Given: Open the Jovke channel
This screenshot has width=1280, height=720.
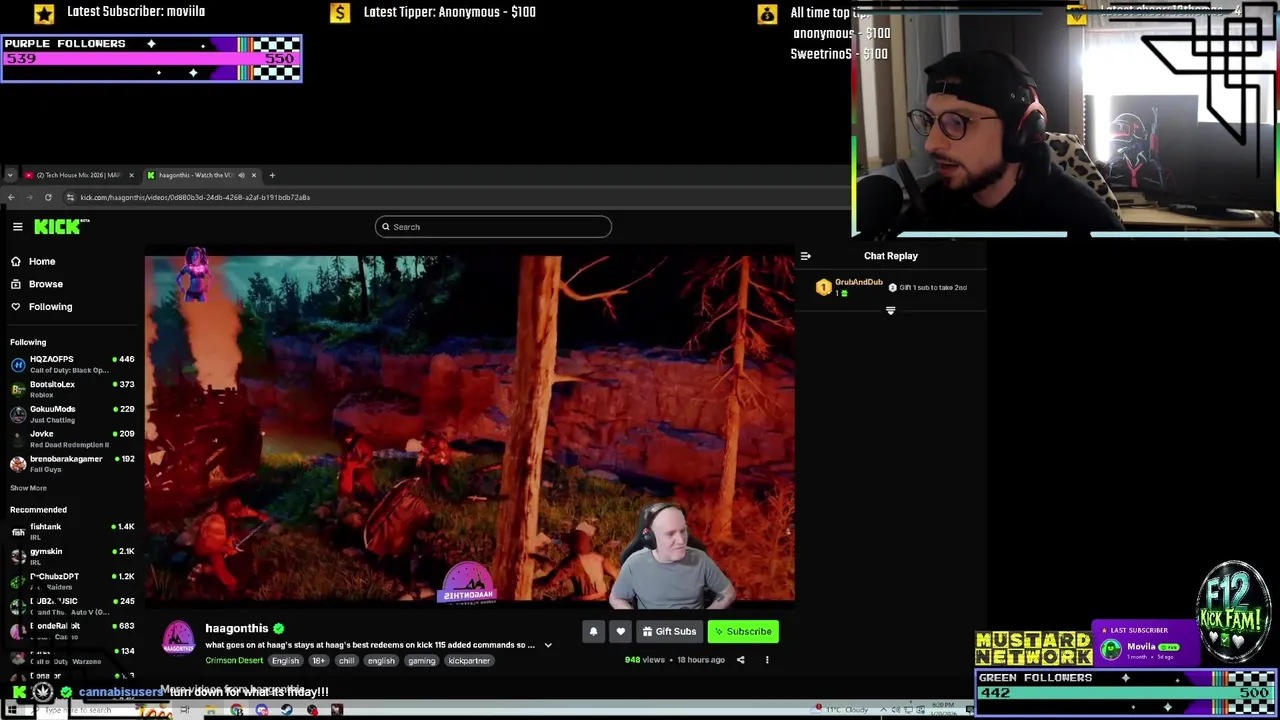Looking at the screenshot, I should [x=72, y=439].
